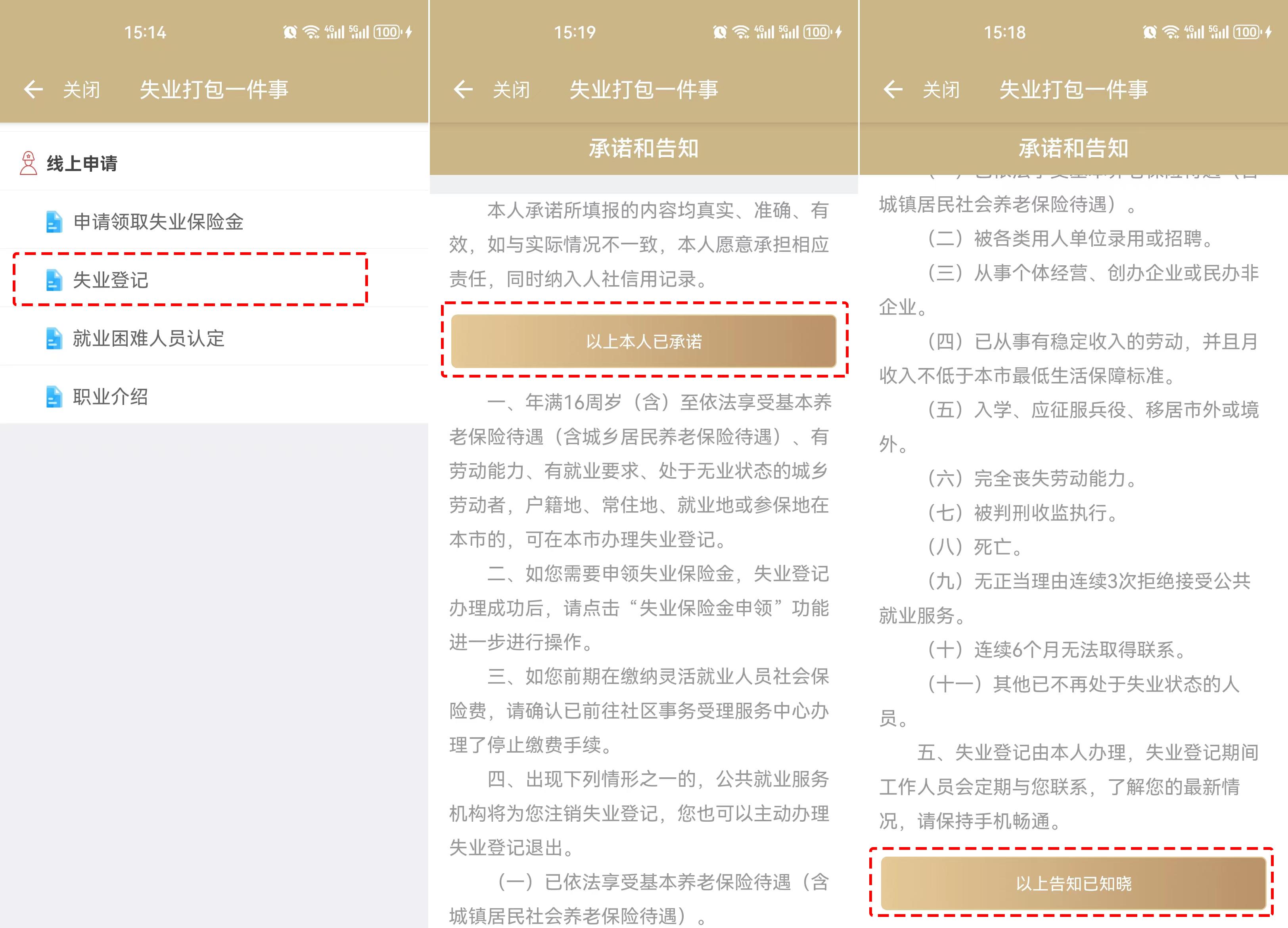Screen dimensions: 1288x928
Task: Tap back arrow in middle screen header
Action: coord(464,89)
